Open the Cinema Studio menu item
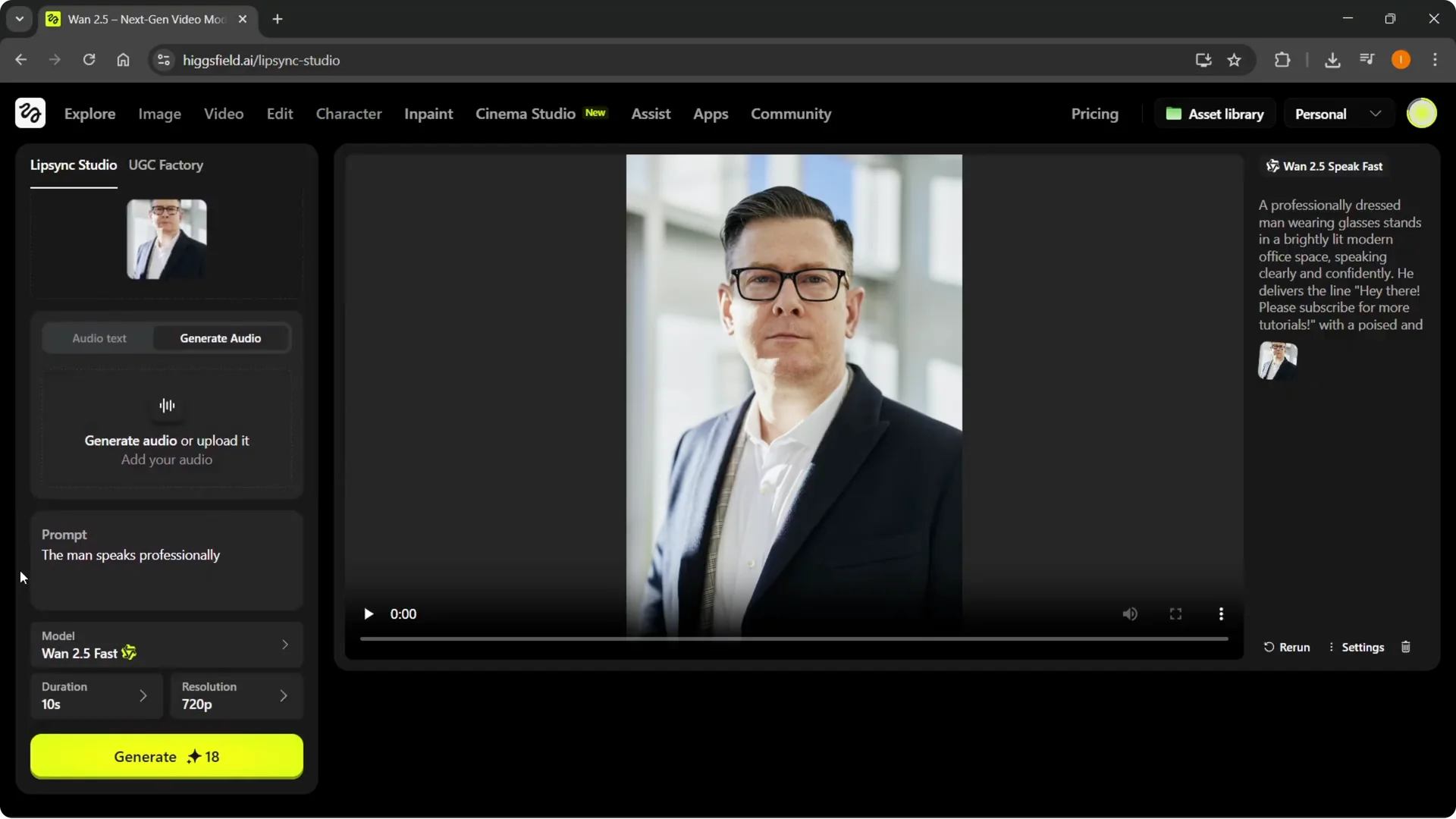The height and width of the screenshot is (819, 1456). pyautogui.click(x=526, y=114)
